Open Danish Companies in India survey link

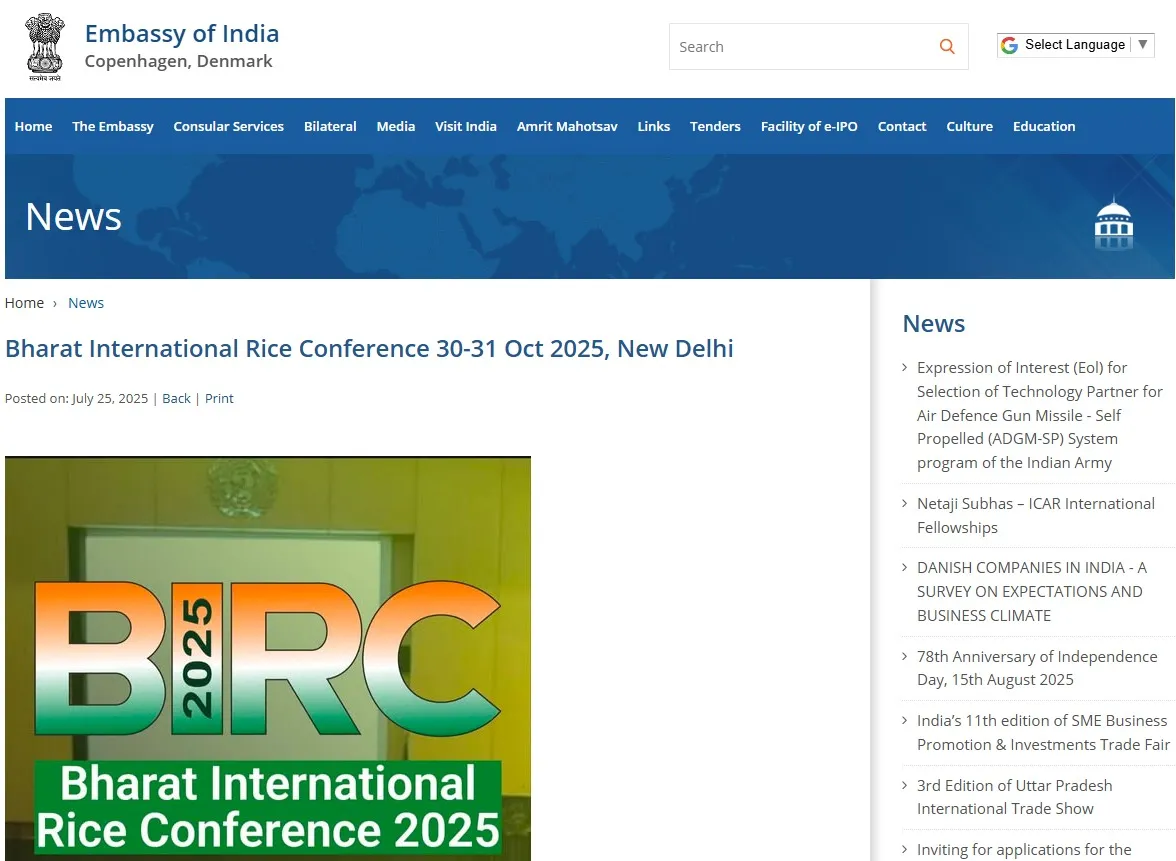tap(1031, 591)
